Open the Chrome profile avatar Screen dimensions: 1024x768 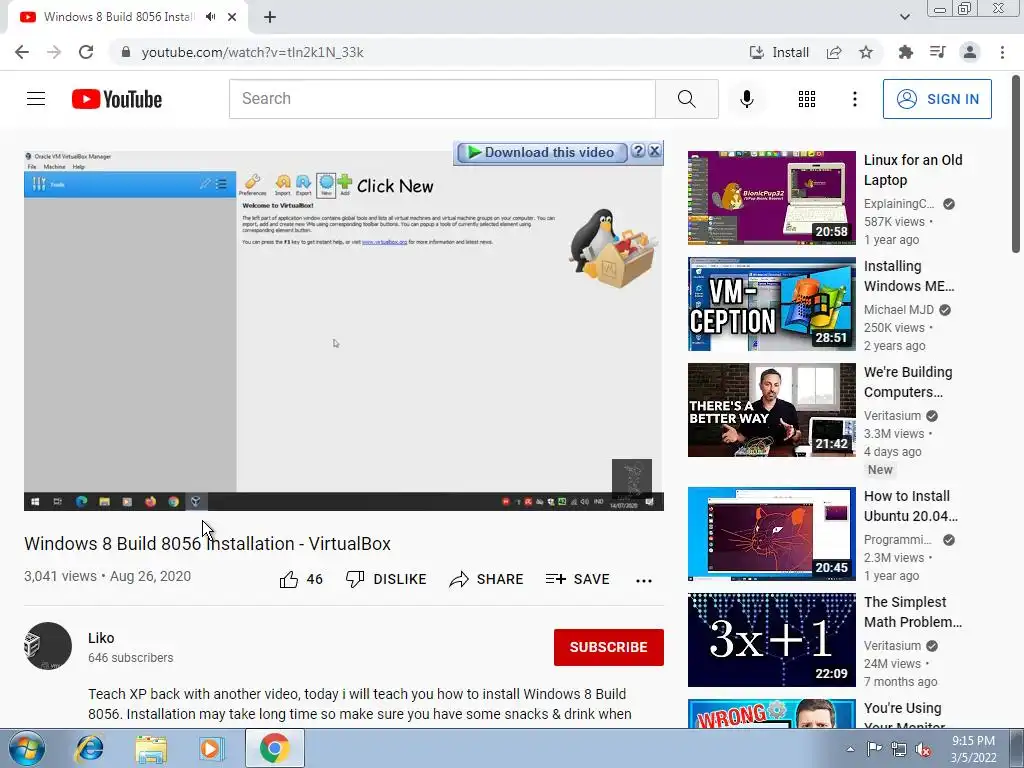[x=970, y=52]
